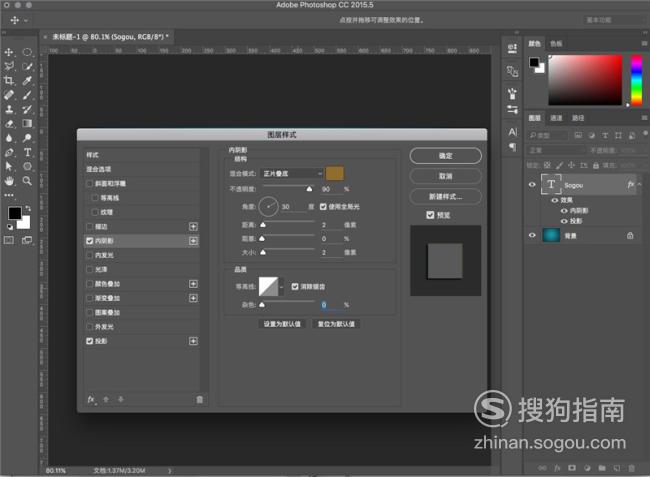Select the Healing Brush tool
The height and width of the screenshot is (477, 650).
[9, 95]
